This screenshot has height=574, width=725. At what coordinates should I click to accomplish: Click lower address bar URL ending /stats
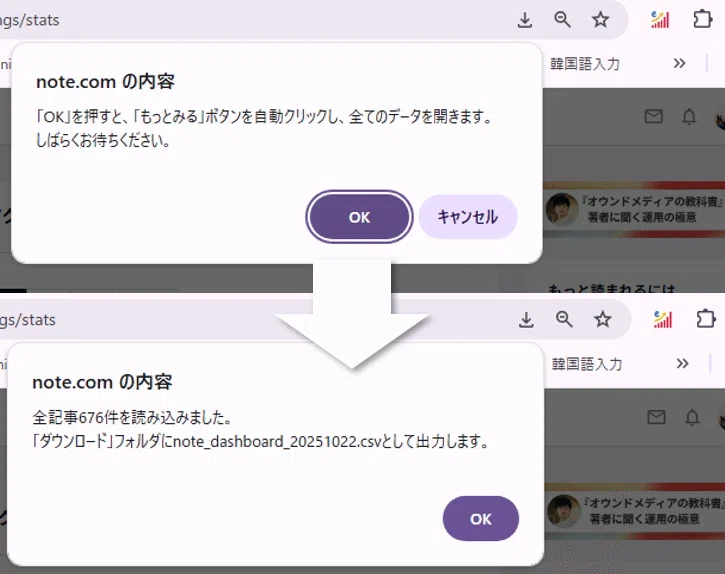click(28, 320)
